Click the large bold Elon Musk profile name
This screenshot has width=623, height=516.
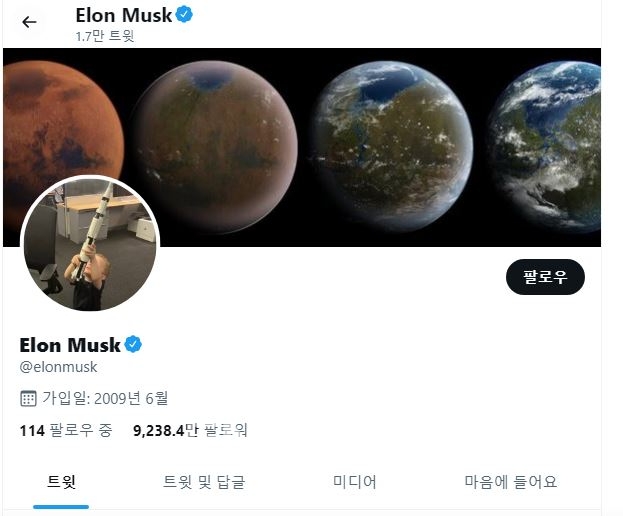coord(70,345)
